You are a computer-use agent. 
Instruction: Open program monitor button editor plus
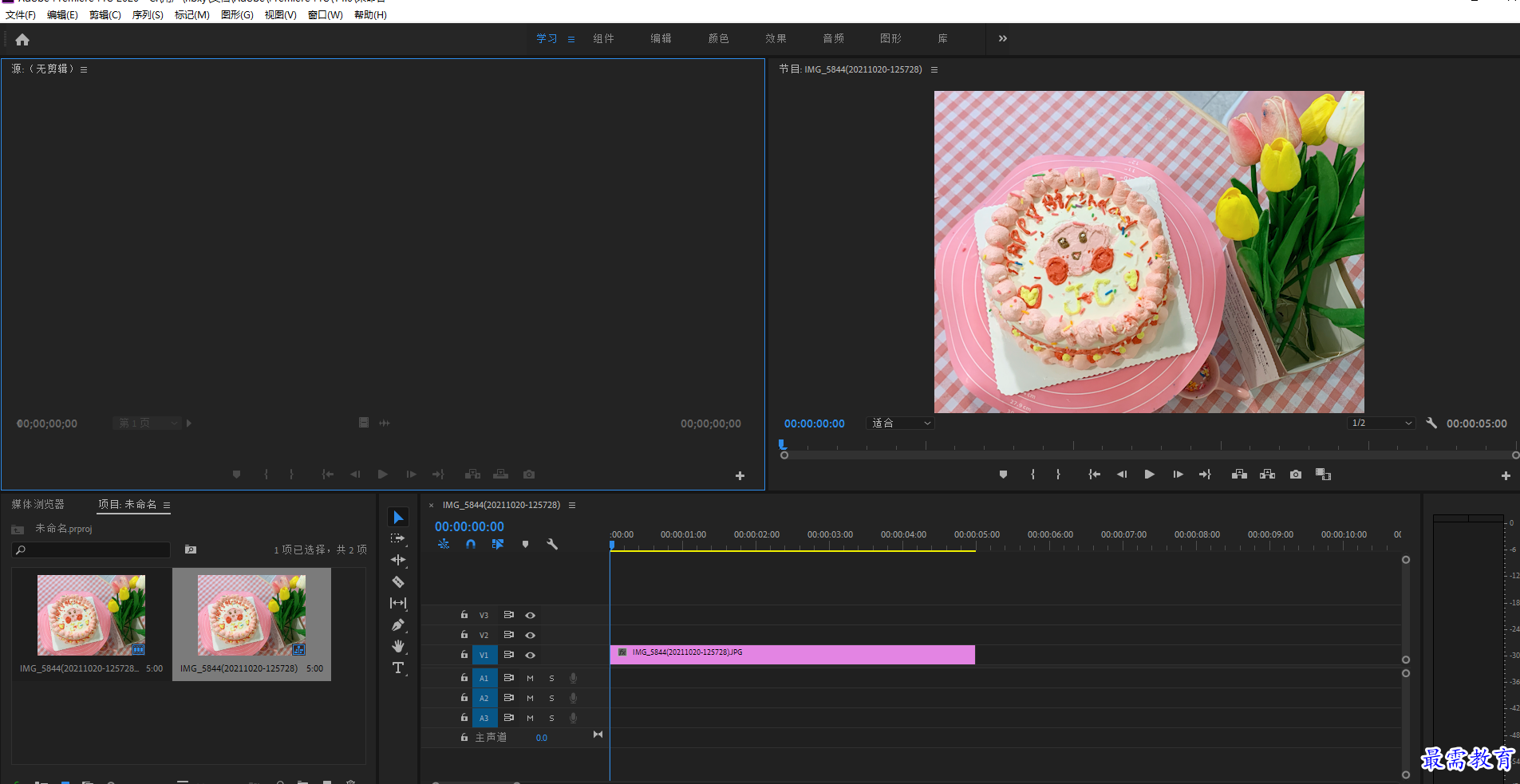click(1506, 475)
